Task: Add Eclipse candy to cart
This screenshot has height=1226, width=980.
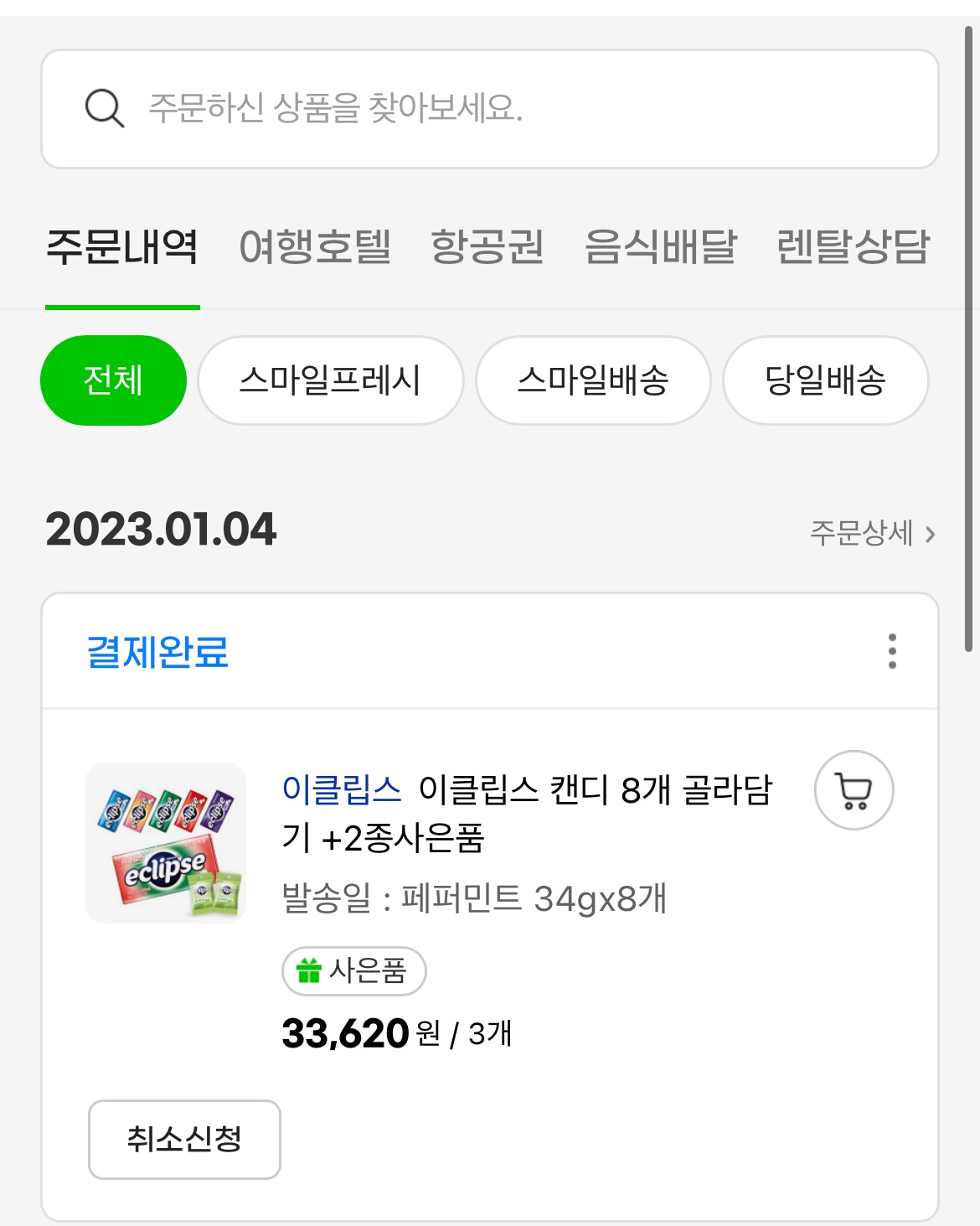Action: pos(854,790)
